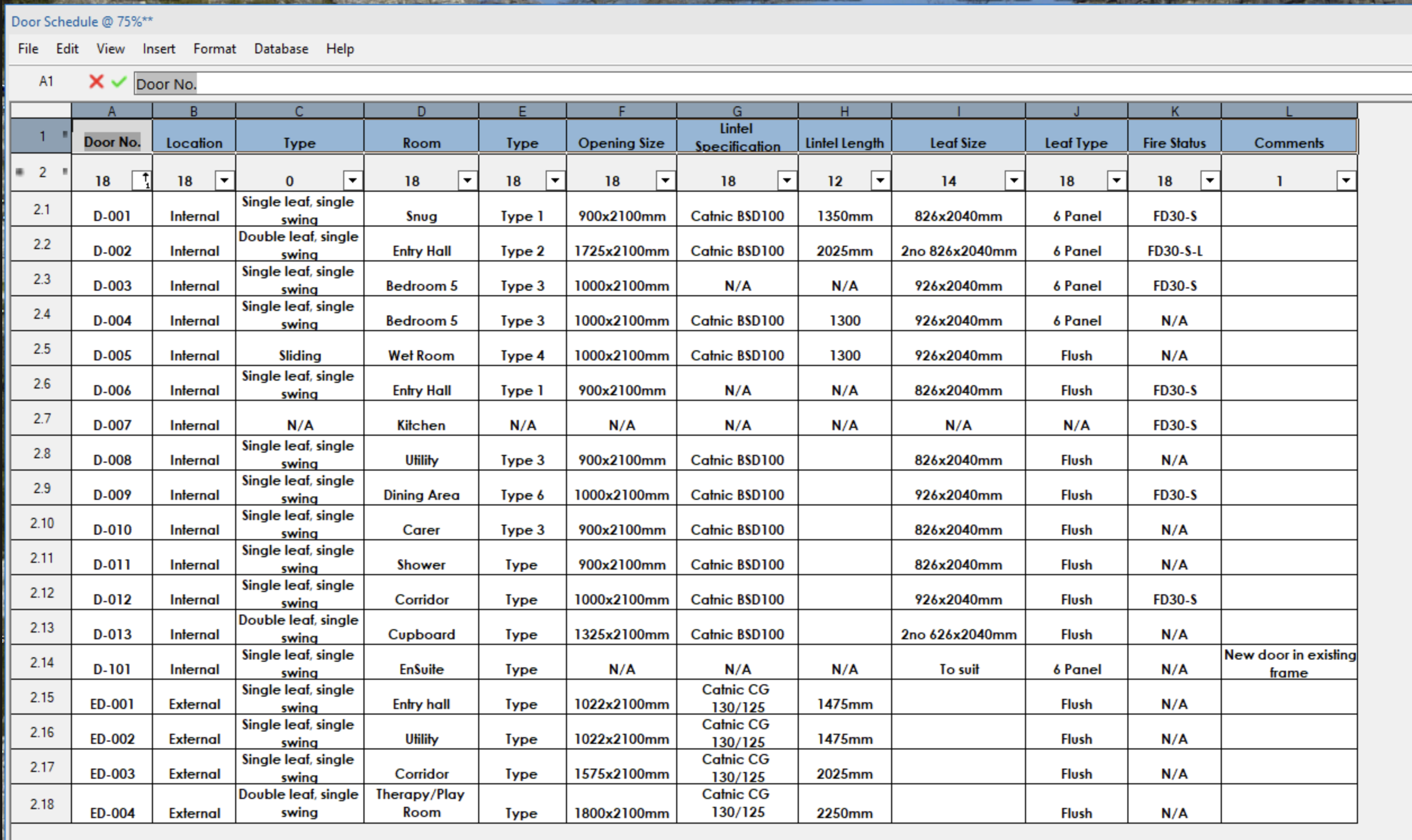Open the Fire Status column dropdown
The width and height of the screenshot is (1412, 840).
coord(1211,180)
